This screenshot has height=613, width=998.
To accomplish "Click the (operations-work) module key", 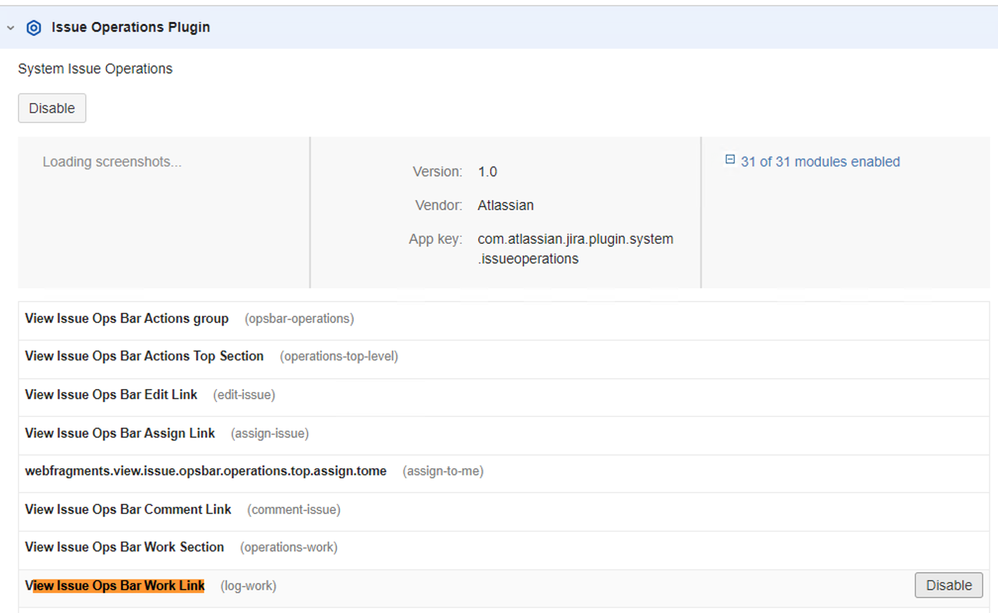I will click(288, 547).
